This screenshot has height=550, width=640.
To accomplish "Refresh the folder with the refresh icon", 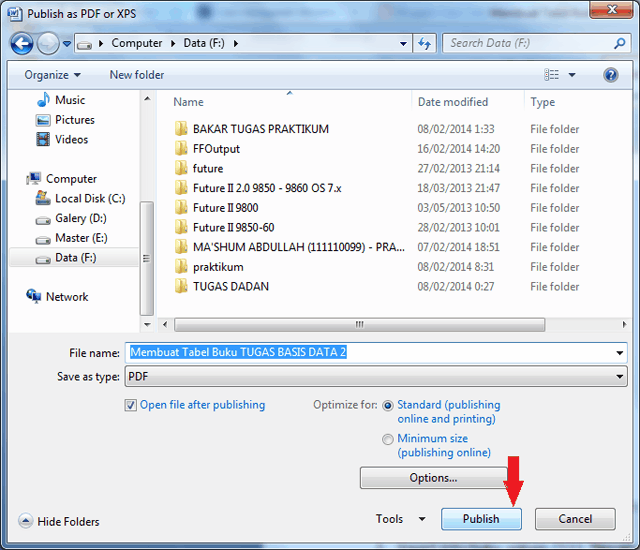I will click(x=424, y=43).
